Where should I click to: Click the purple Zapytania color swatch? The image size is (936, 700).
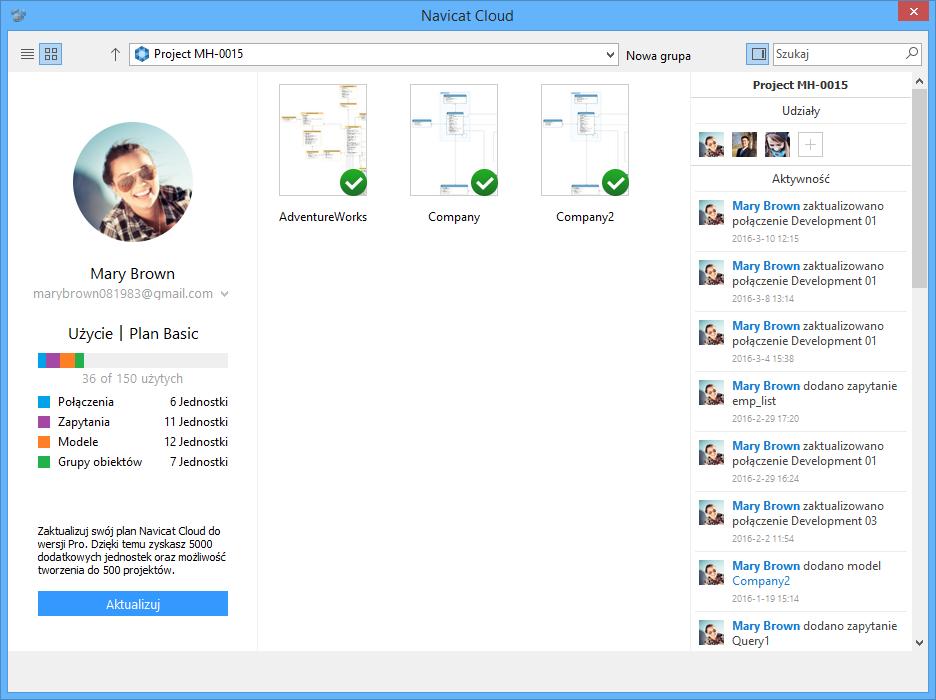44,422
